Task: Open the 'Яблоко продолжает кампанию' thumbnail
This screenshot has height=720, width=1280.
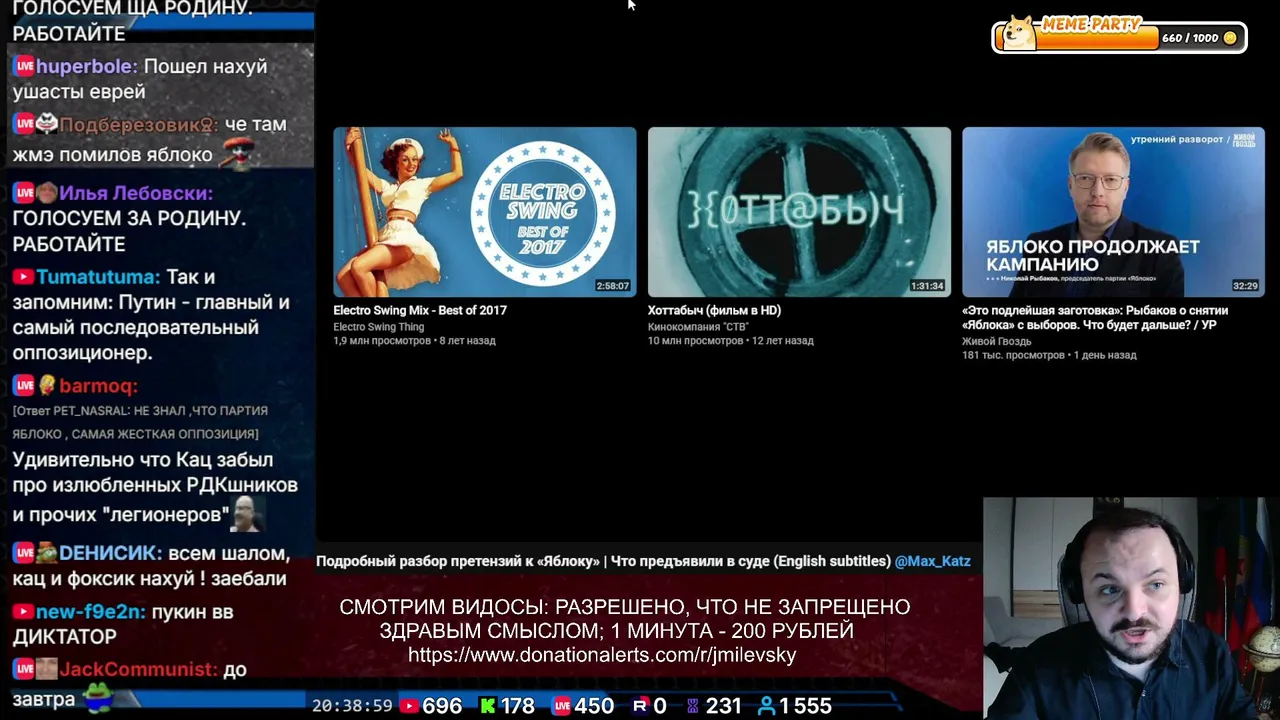Action: point(1113,211)
